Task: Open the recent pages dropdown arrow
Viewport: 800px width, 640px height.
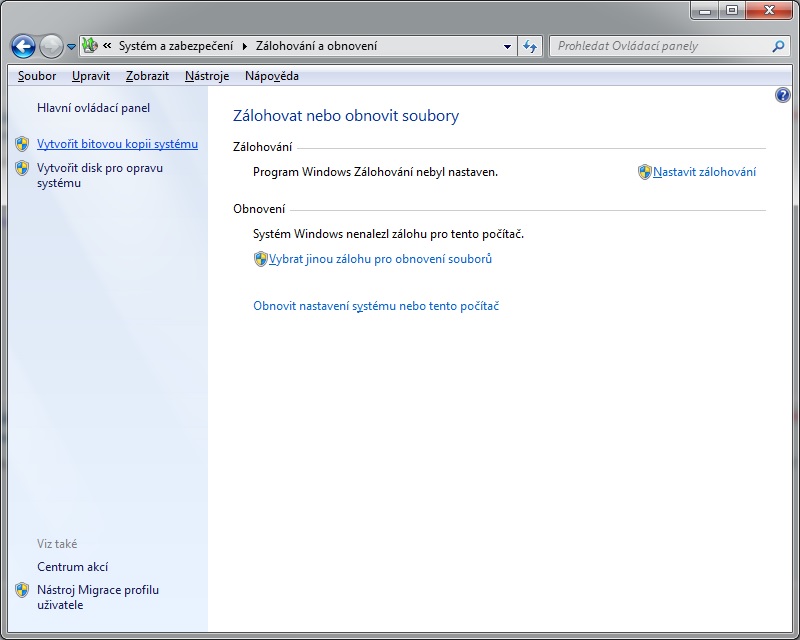Action: point(71,47)
